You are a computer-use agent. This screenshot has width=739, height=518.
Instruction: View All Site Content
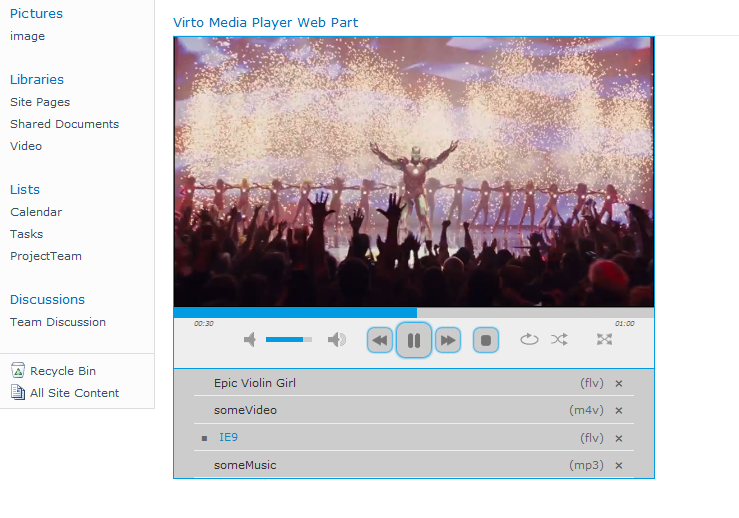tap(74, 393)
